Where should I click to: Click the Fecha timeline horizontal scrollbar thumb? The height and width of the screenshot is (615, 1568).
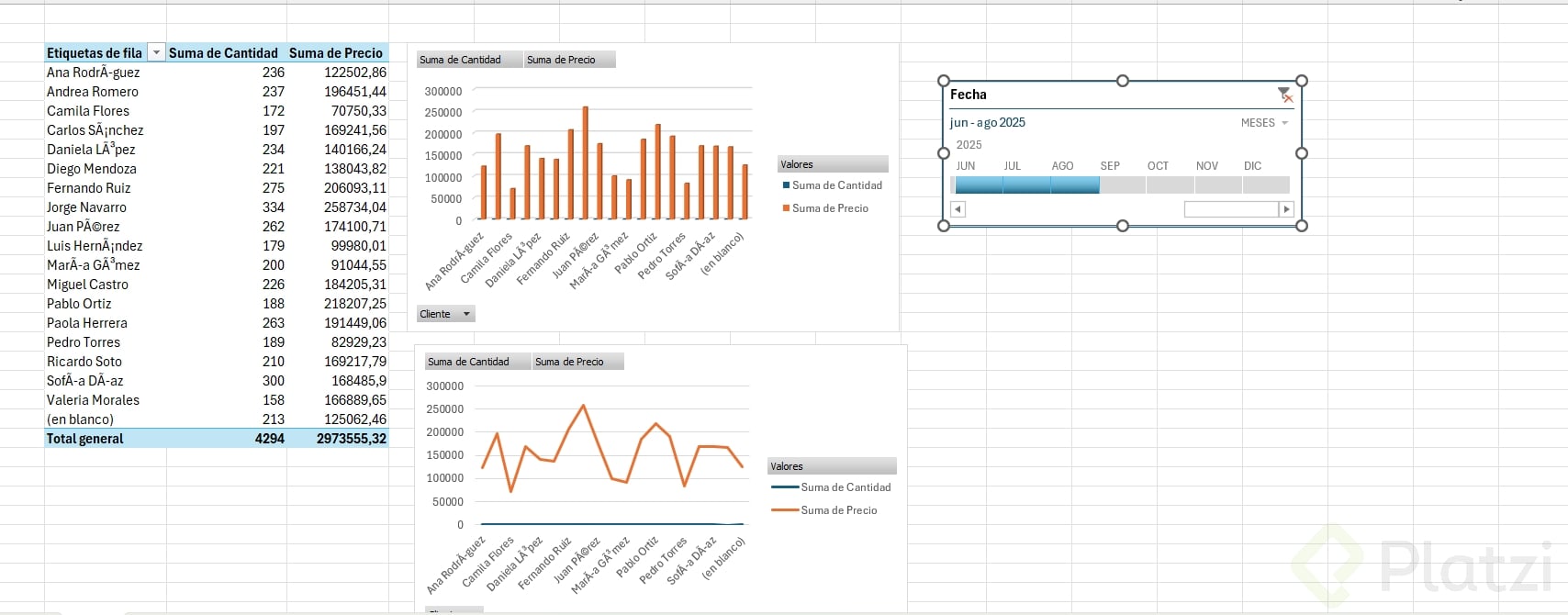(1231, 209)
